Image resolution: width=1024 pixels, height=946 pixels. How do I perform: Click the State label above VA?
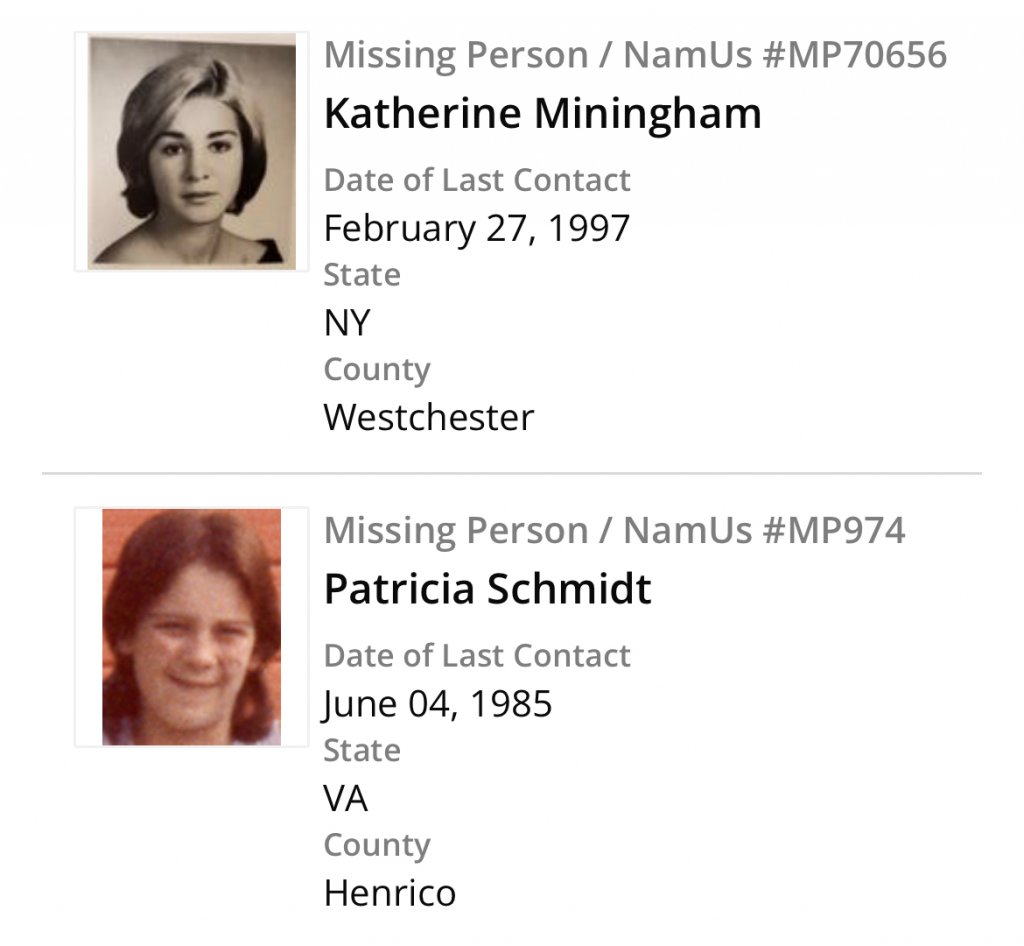click(x=361, y=750)
